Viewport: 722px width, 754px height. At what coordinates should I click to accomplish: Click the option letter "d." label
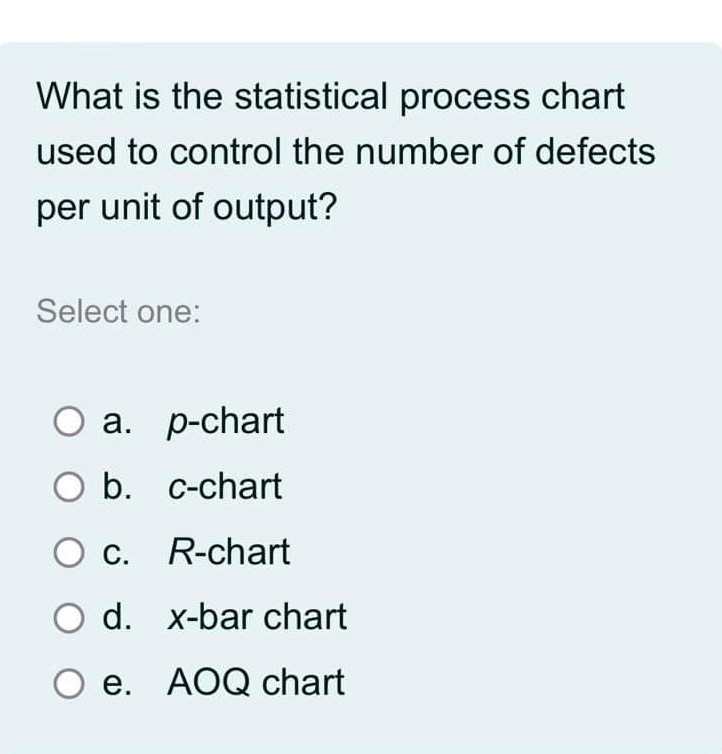pyautogui.click(x=116, y=617)
